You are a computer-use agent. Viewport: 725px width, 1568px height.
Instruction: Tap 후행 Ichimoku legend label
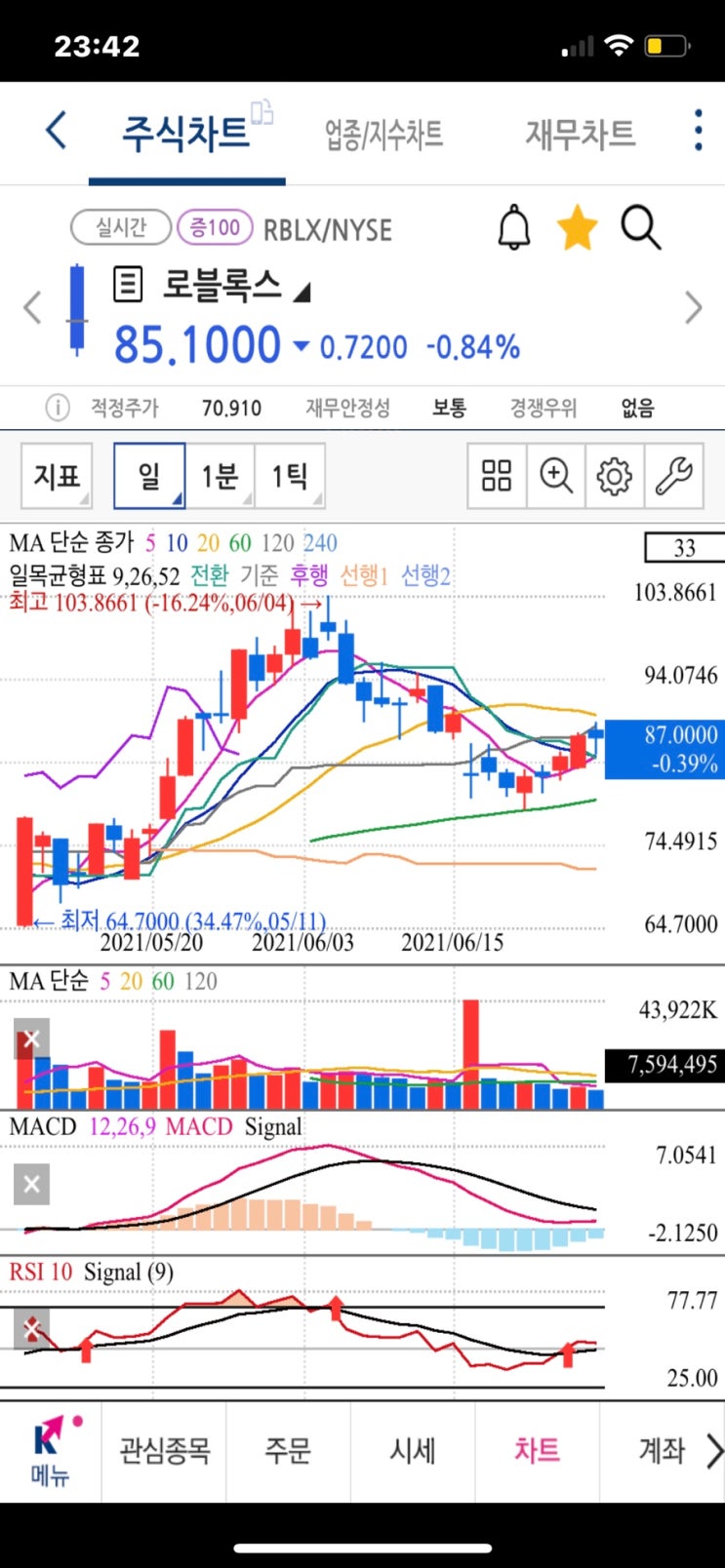tap(309, 575)
